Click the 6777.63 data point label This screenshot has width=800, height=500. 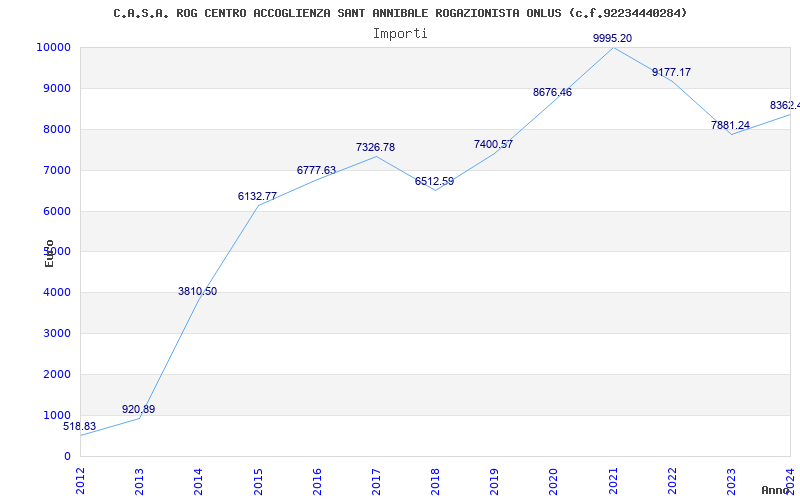316,170
